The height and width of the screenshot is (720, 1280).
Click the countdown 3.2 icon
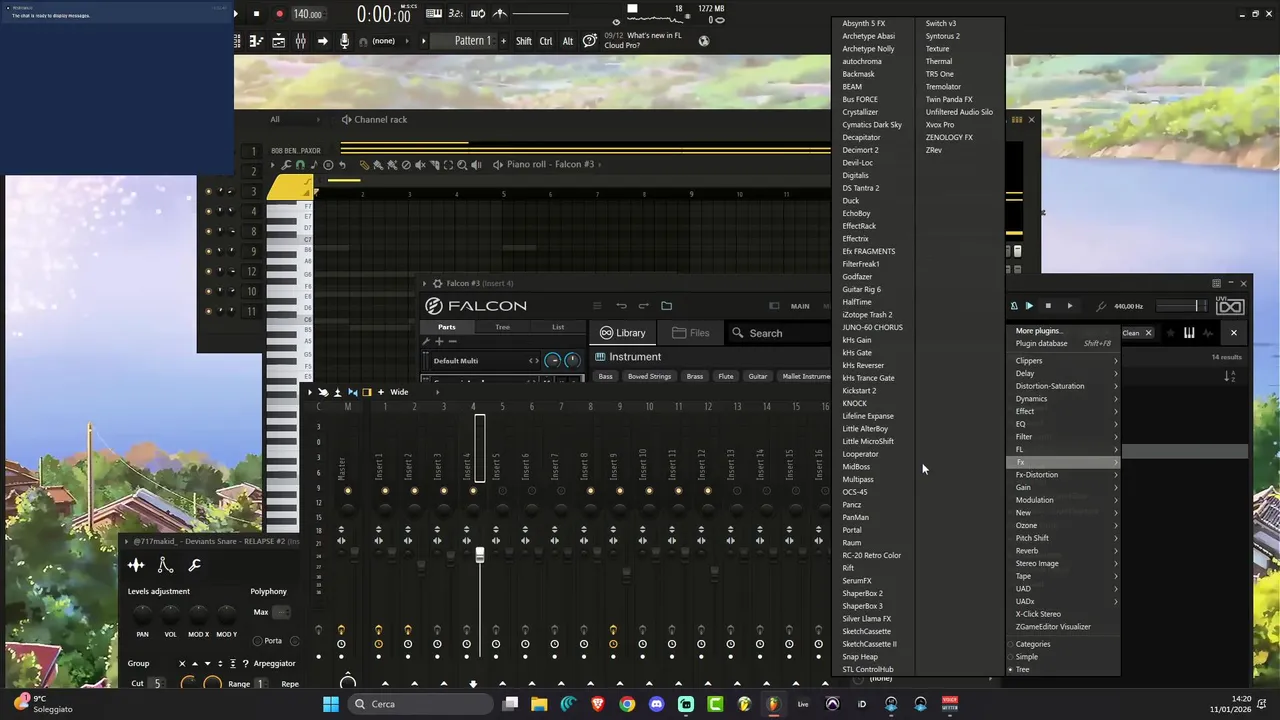(456, 13)
